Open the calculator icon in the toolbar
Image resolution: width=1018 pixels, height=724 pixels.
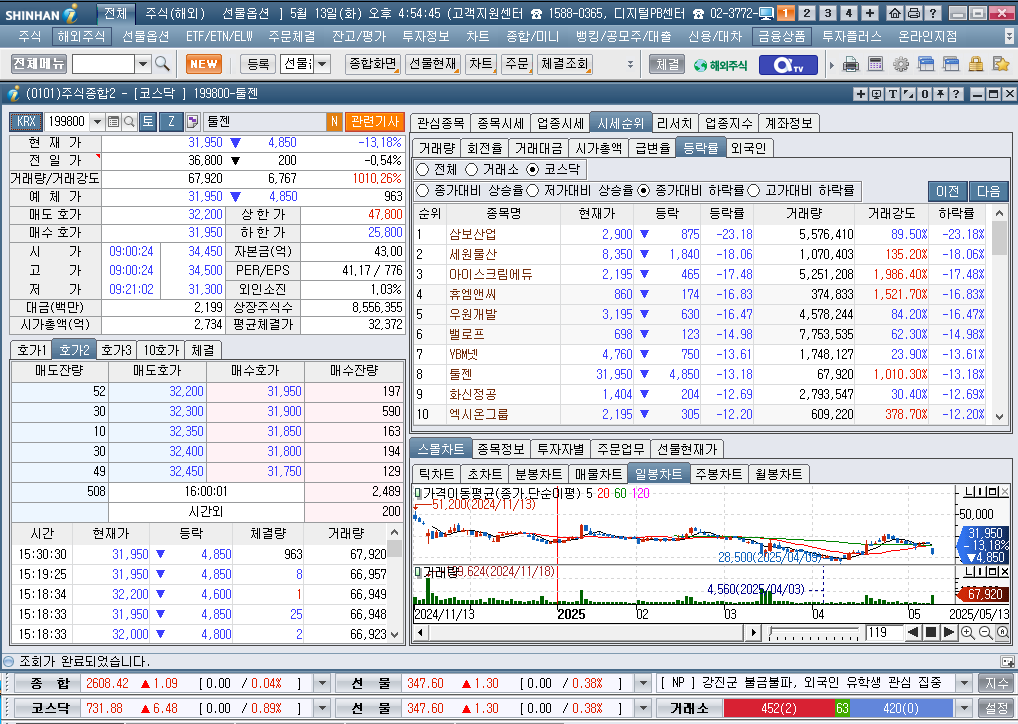pyautogui.click(x=876, y=64)
